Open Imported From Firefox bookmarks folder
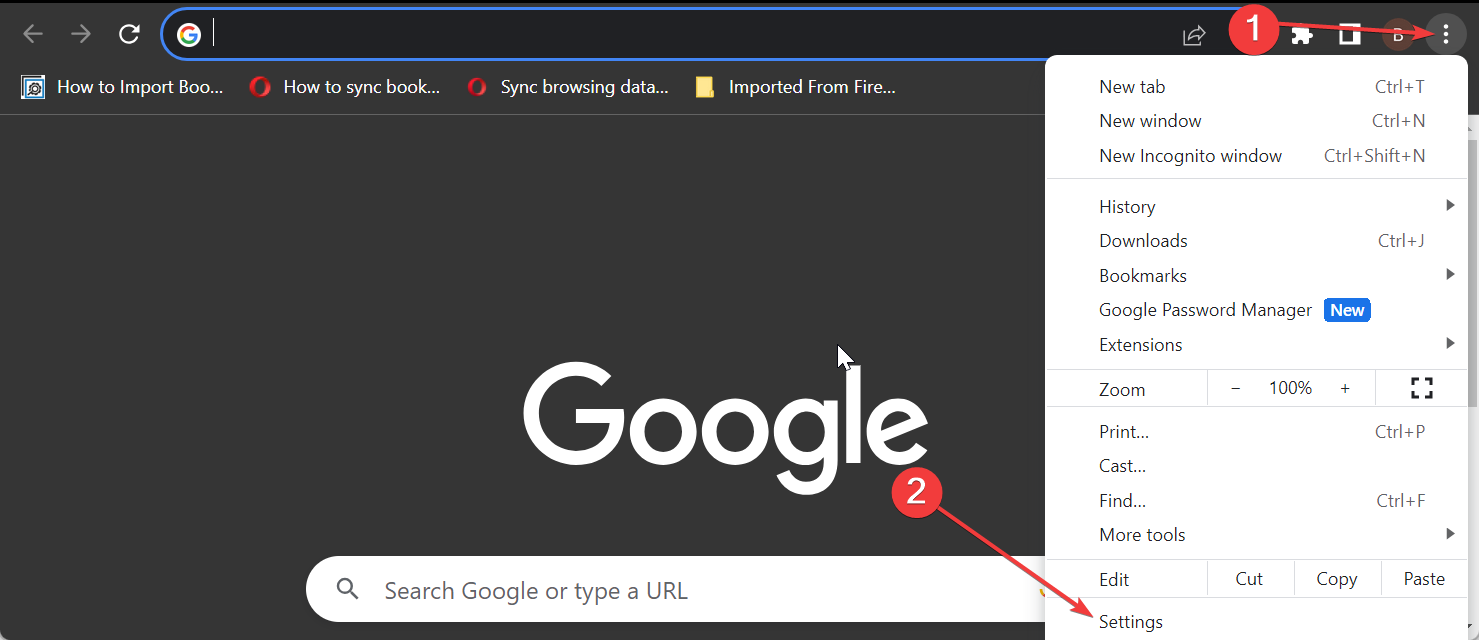 795,87
